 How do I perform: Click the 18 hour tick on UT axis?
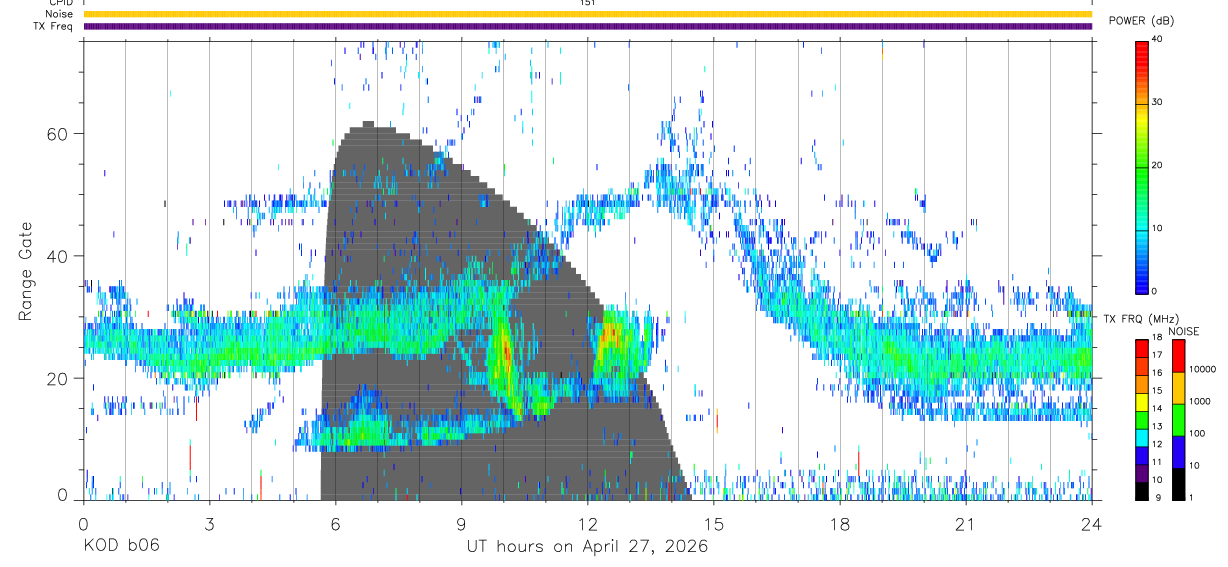point(839,523)
